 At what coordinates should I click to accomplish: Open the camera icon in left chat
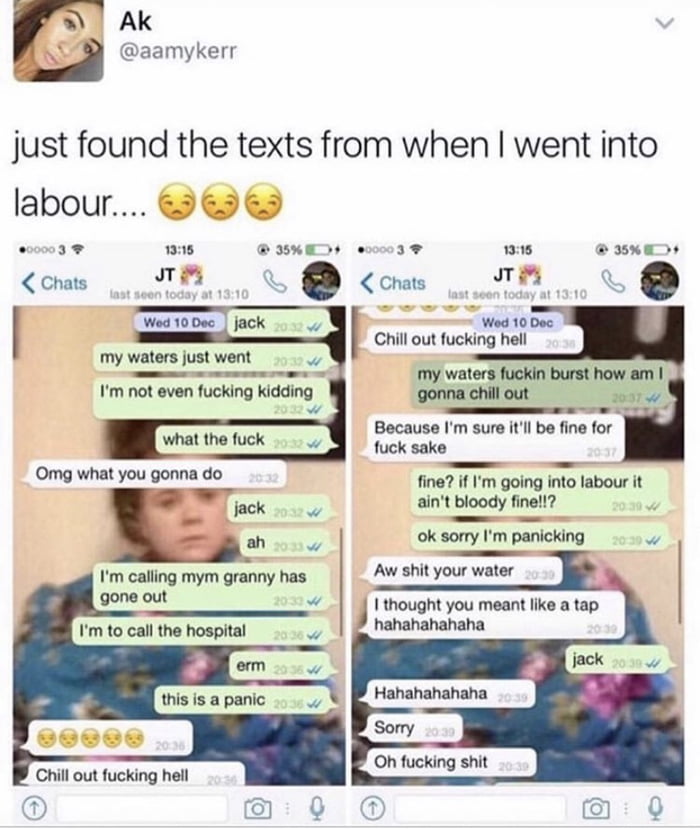coord(257,808)
